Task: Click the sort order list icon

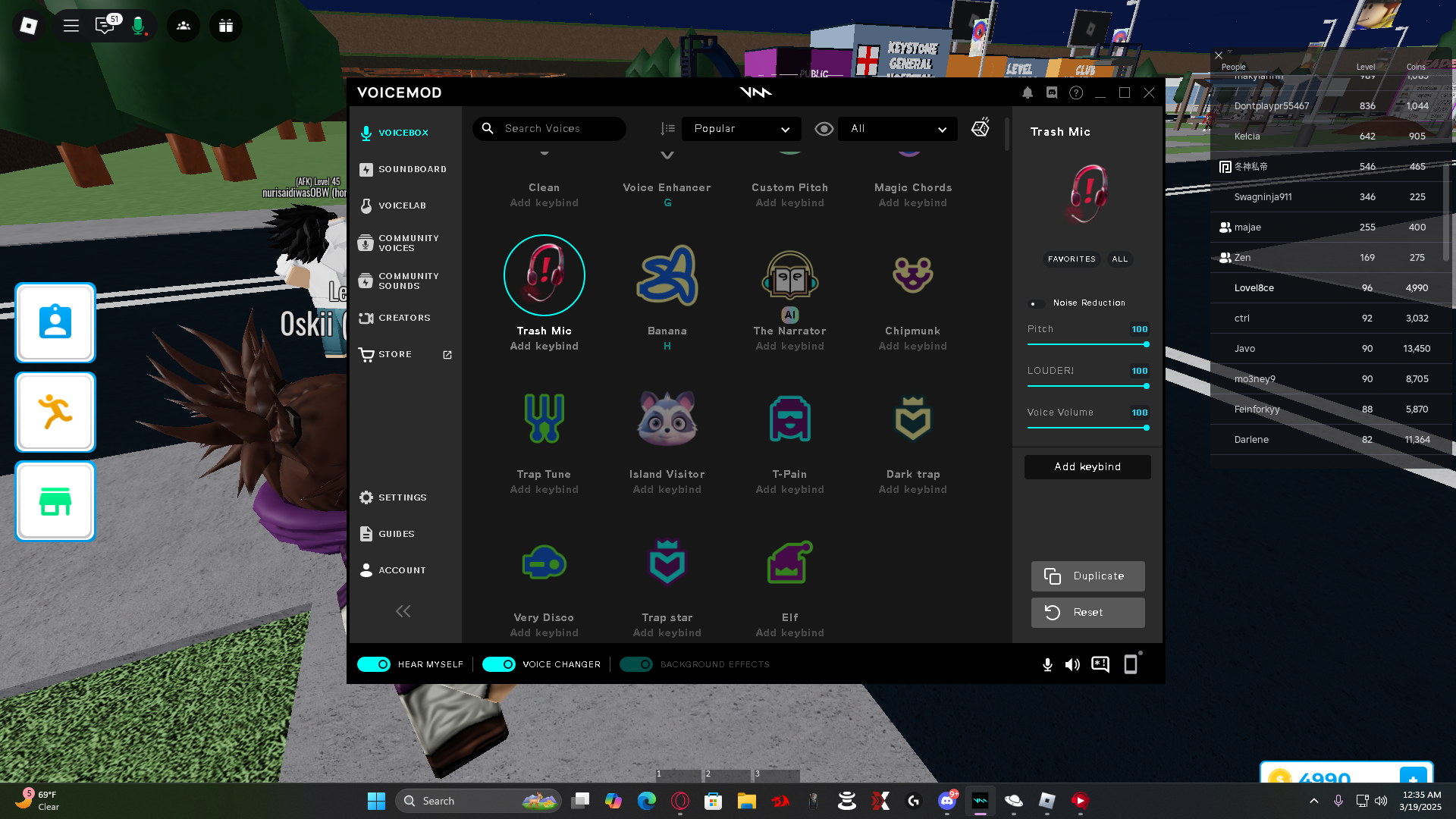Action: (x=667, y=129)
